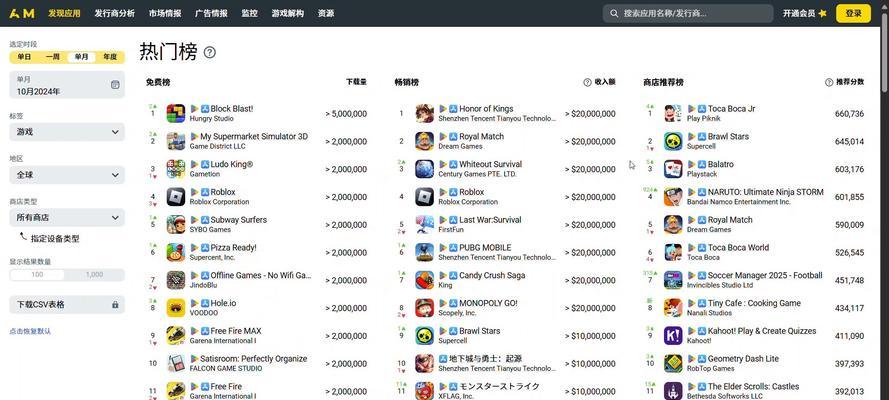Open Toca Boca Jr app icon
This screenshot has width=889, height=400.
(x=674, y=113)
